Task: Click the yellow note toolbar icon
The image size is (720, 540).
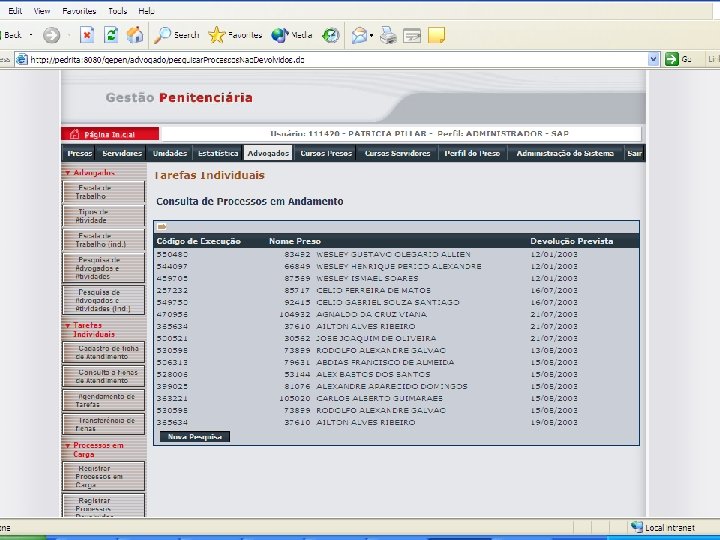Action: coord(436,35)
